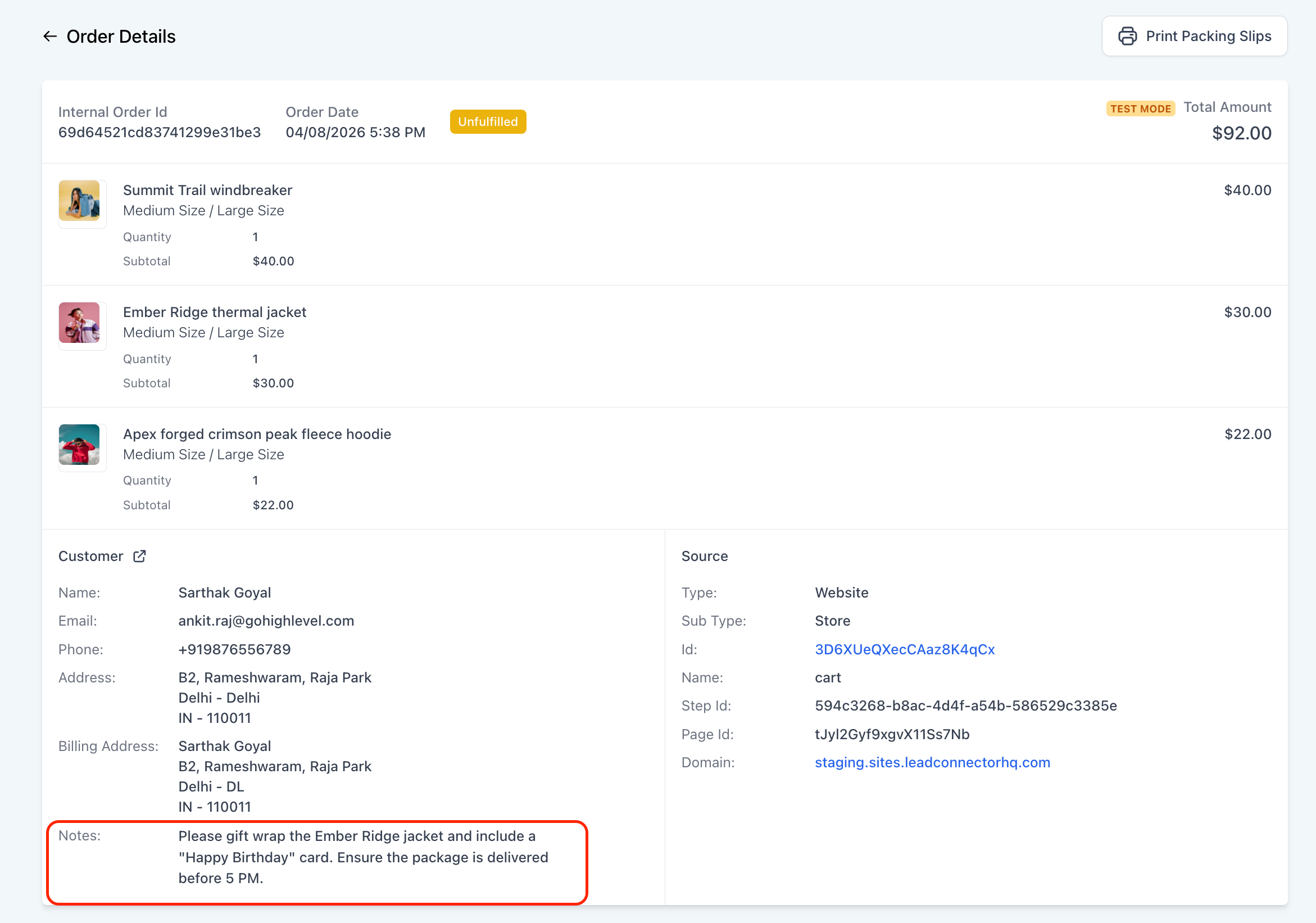Click the $92.00 total amount
Image resolution: width=1316 pixels, height=923 pixels.
(x=1241, y=133)
